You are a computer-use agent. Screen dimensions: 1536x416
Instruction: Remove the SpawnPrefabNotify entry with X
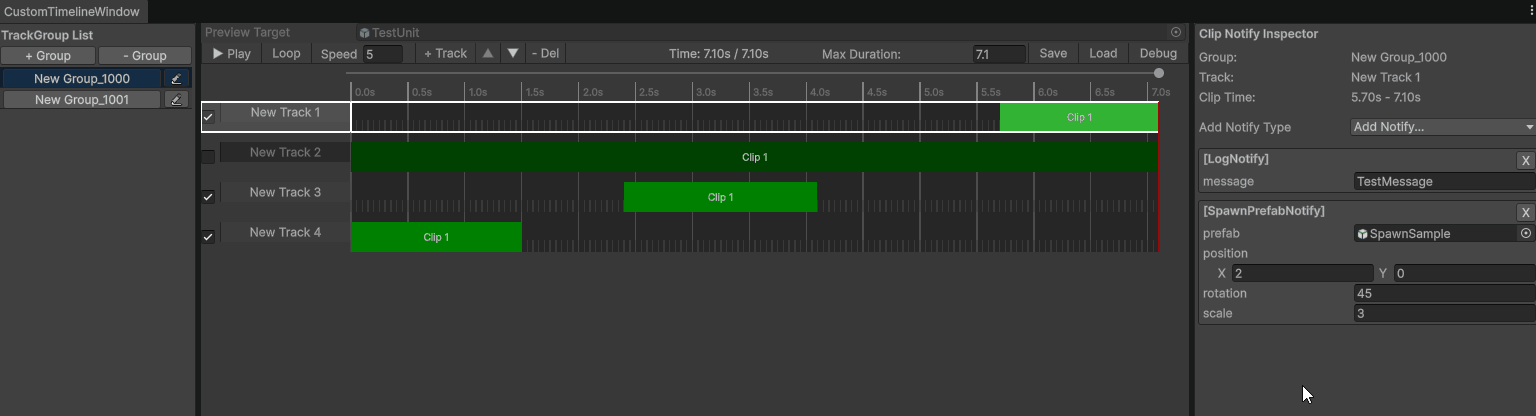1525,212
